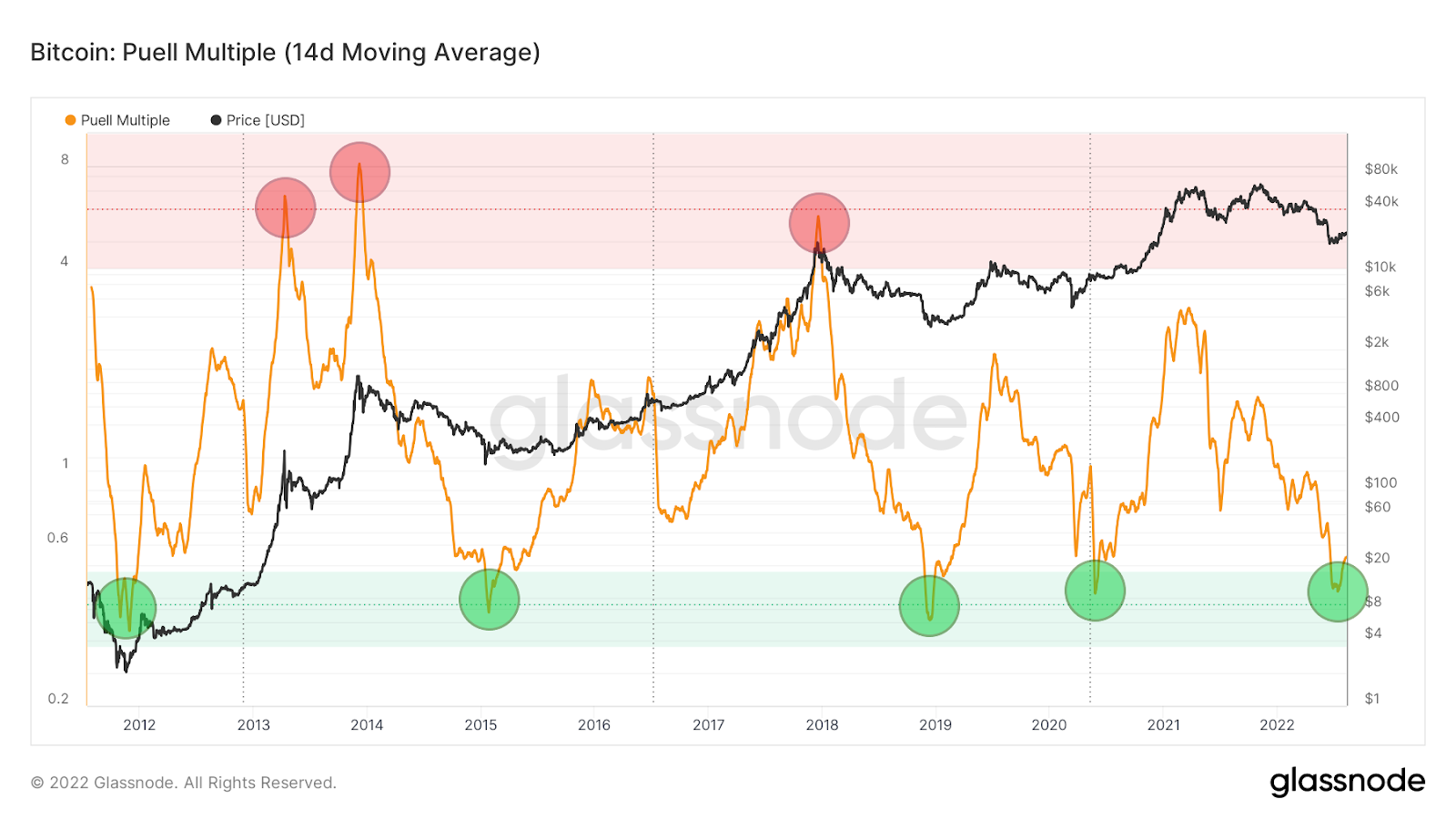
Task: Click the green circle near 2012
Action: pyautogui.click(x=126, y=608)
